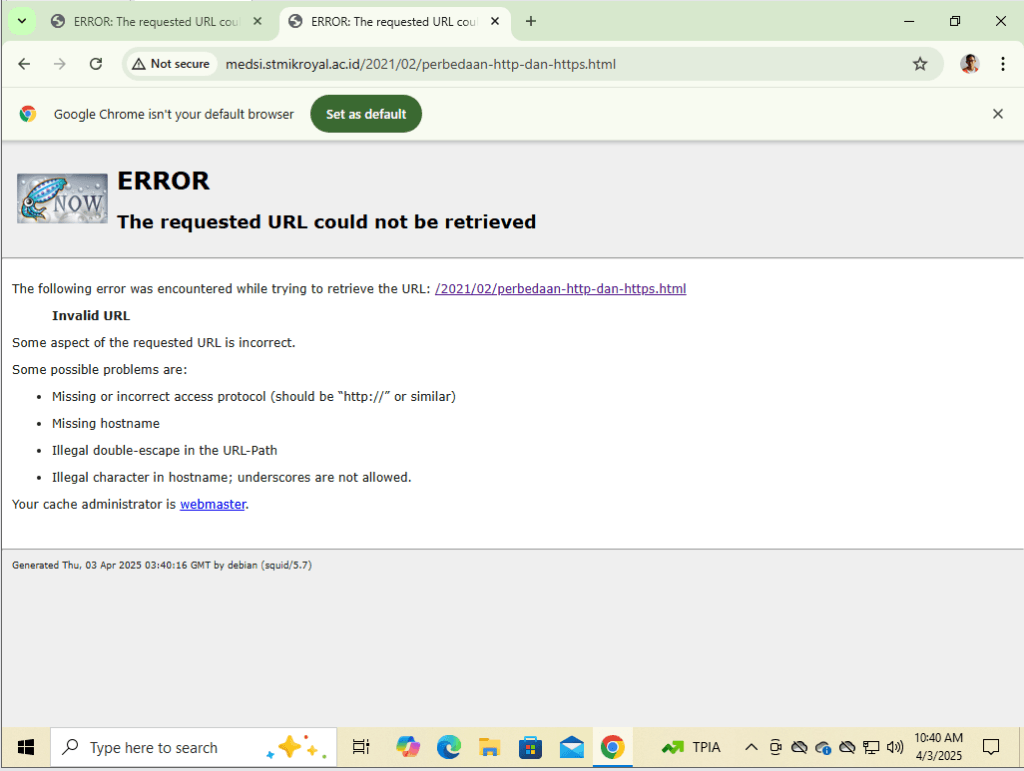Open the Chrome profile avatar

click(969, 64)
